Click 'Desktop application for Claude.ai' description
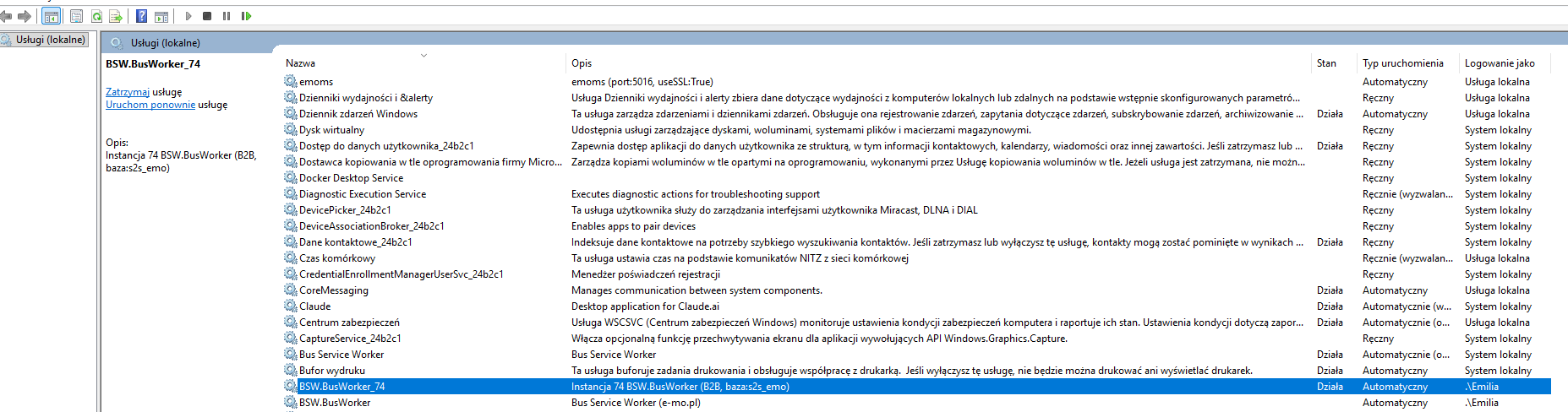This screenshot has width=1568, height=412. click(645, 306)
